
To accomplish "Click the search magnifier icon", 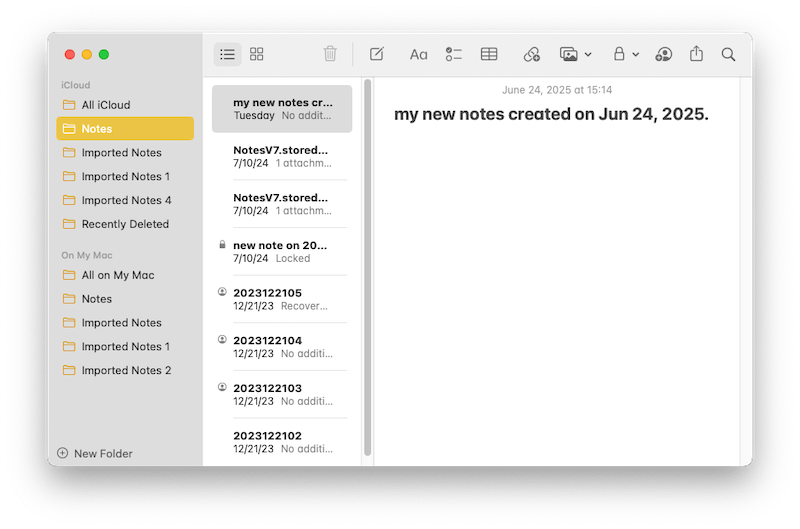I will (x=729, y=54).
